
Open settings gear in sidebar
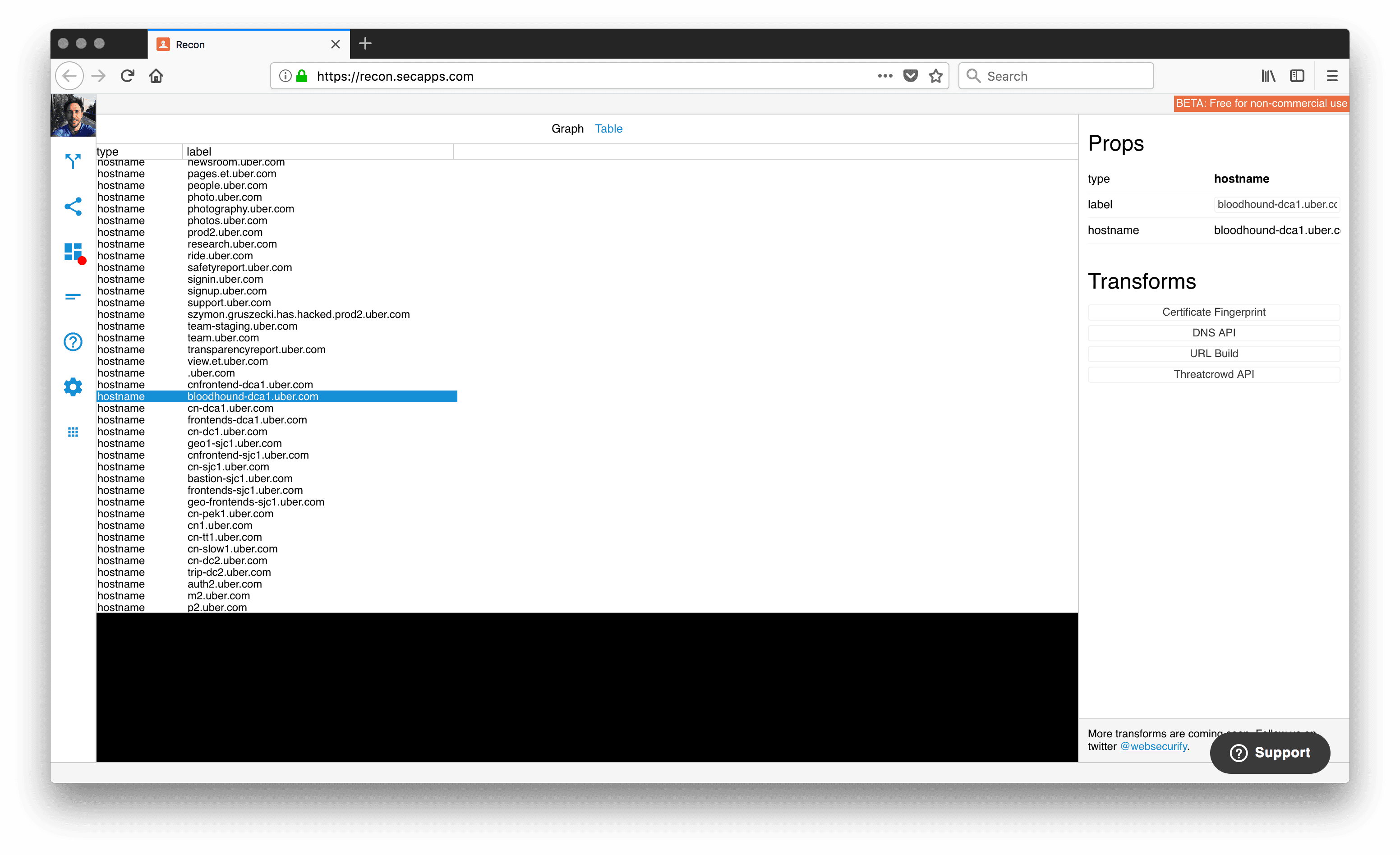click(x=73, y=387)
